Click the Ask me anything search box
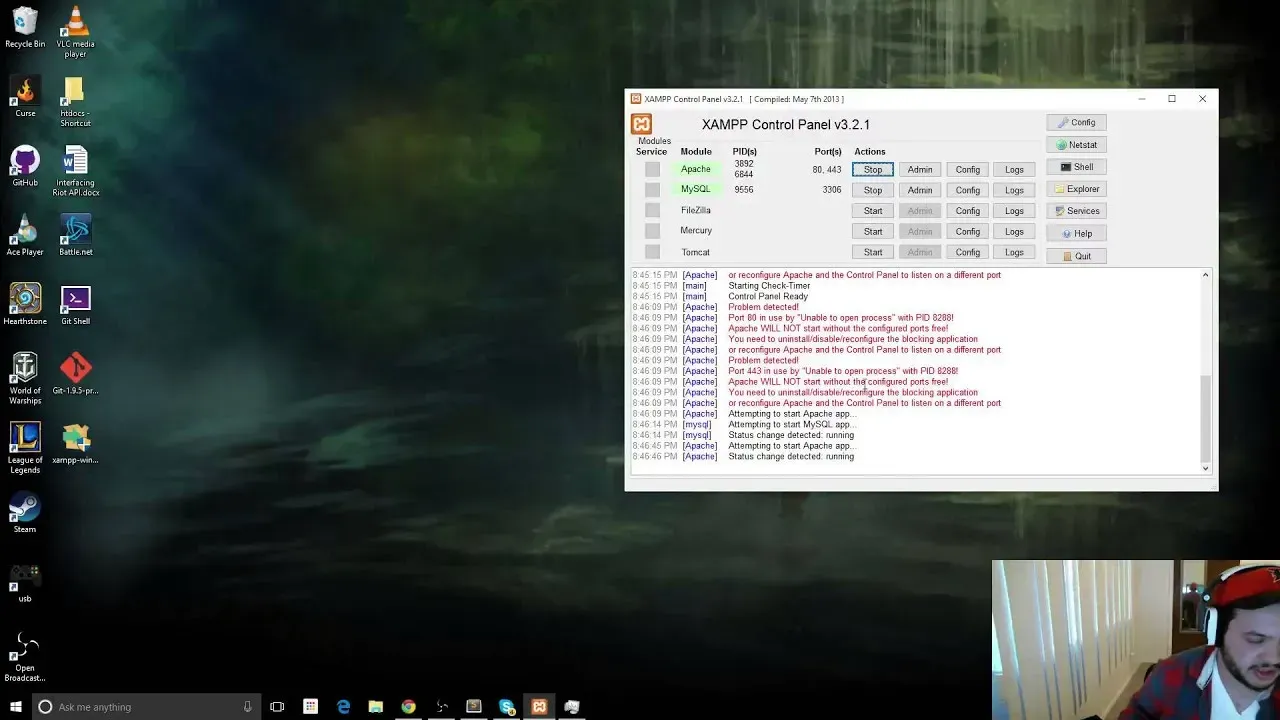Screen dimensions: 1280x720 tap(146, 707)
